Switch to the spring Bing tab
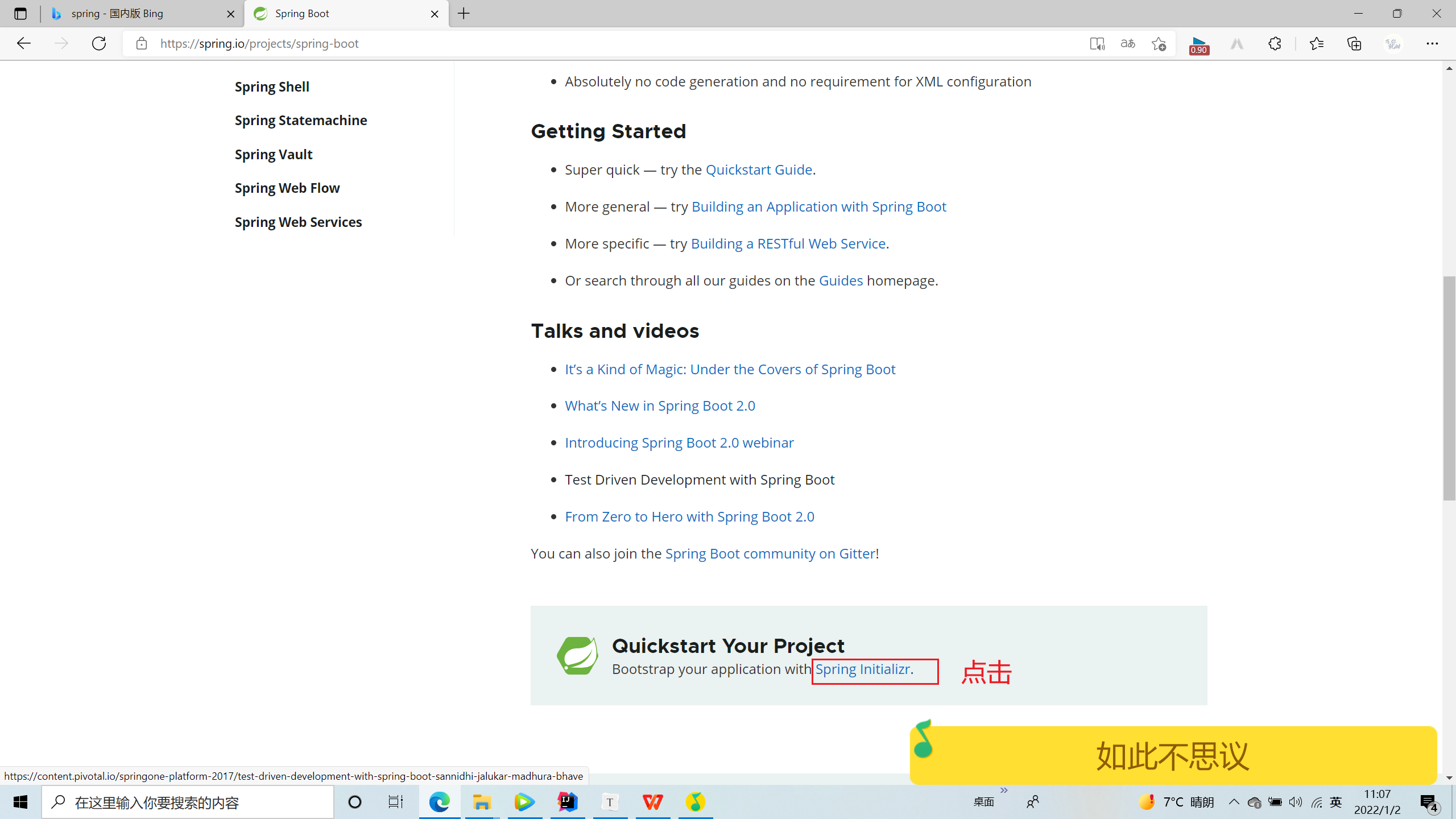 point(141,14)
